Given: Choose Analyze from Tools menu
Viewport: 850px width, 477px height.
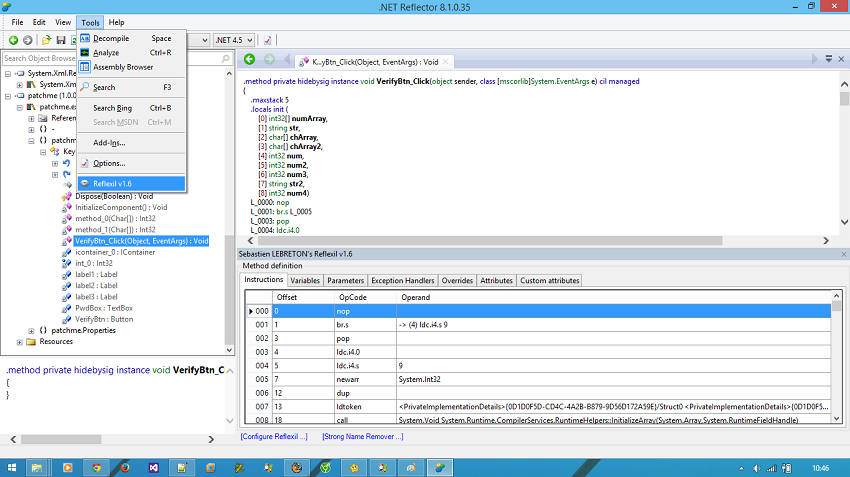Looking at the screenshot, I should pos(132,53).
